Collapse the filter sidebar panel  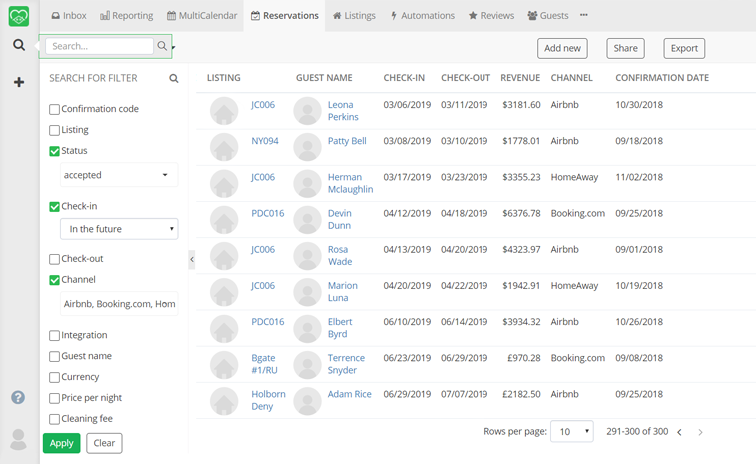pos(191,259)
